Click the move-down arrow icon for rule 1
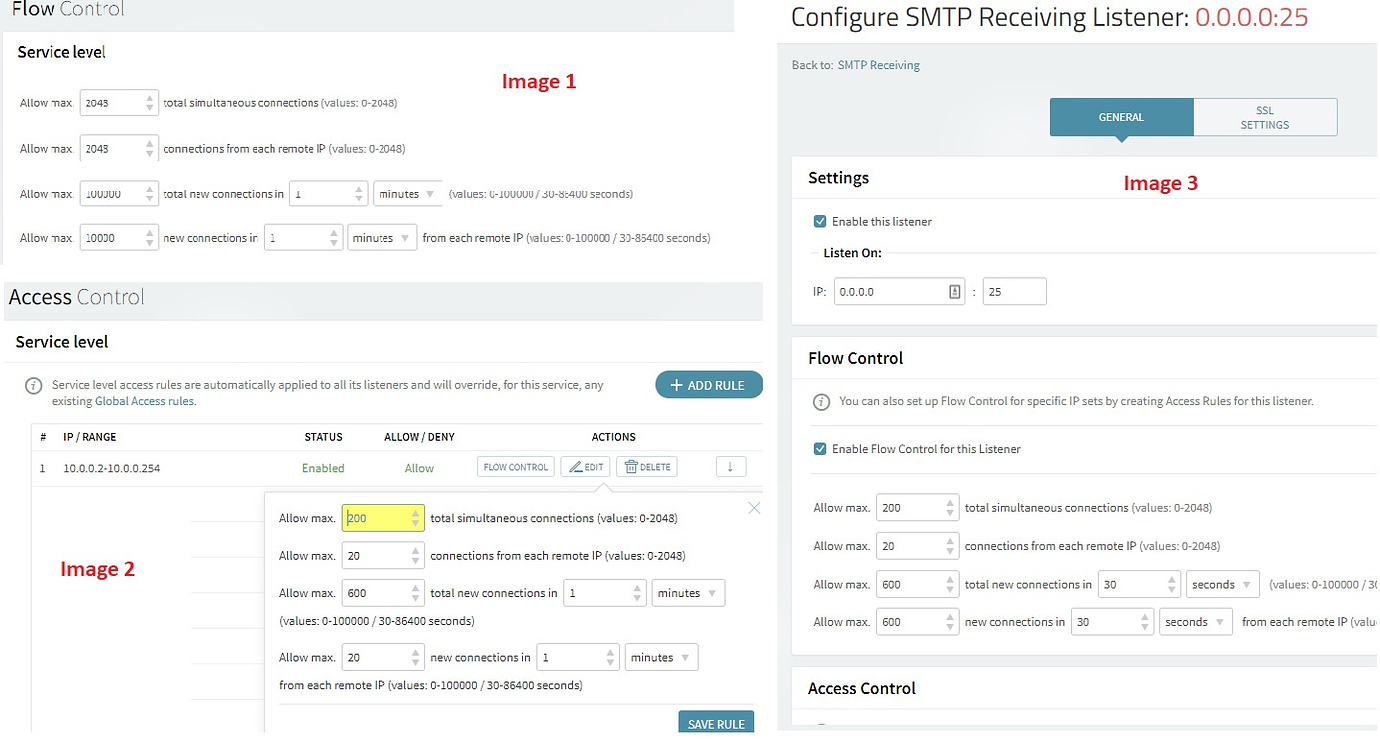This screenshot has height=742, width=1380. 731,467
